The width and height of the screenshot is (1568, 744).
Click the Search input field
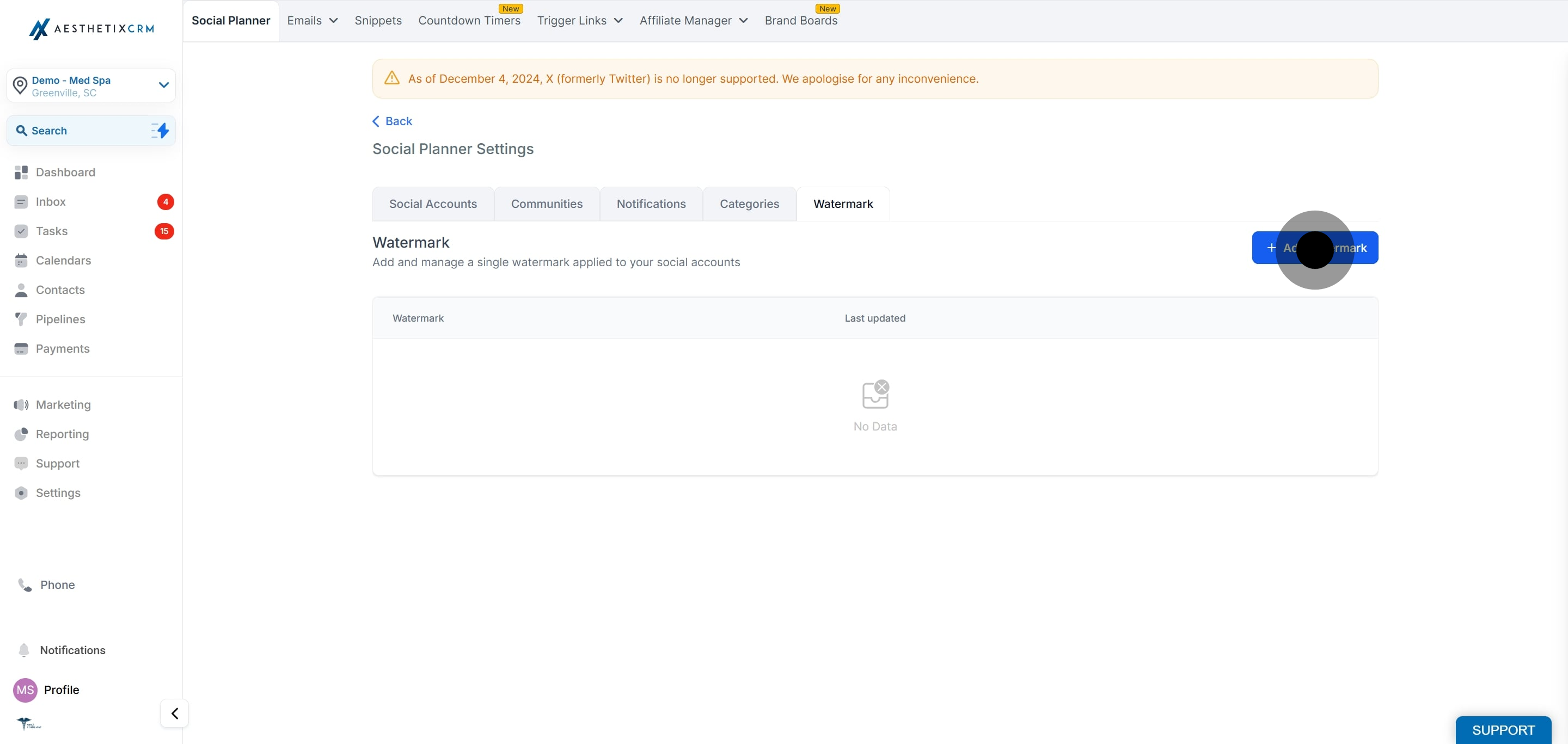tap(79, 131)
